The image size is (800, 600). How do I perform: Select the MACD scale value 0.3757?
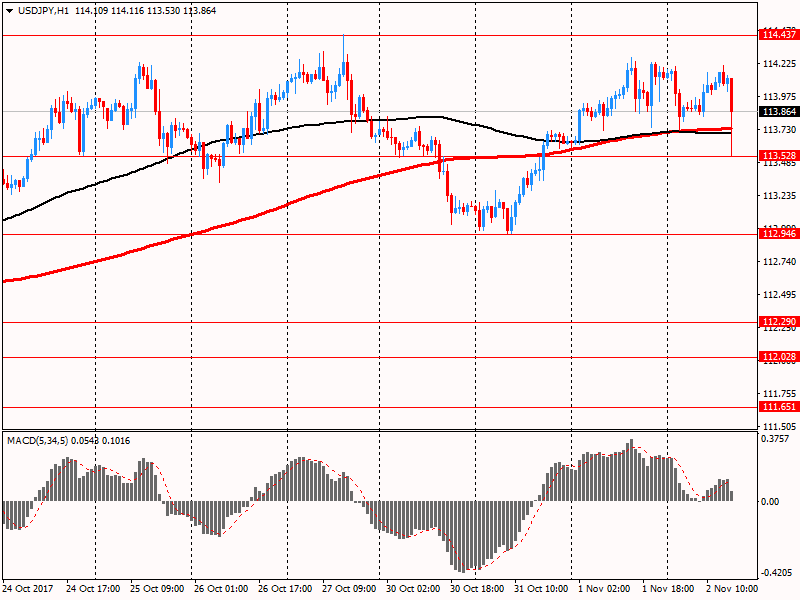pos(774,439)
